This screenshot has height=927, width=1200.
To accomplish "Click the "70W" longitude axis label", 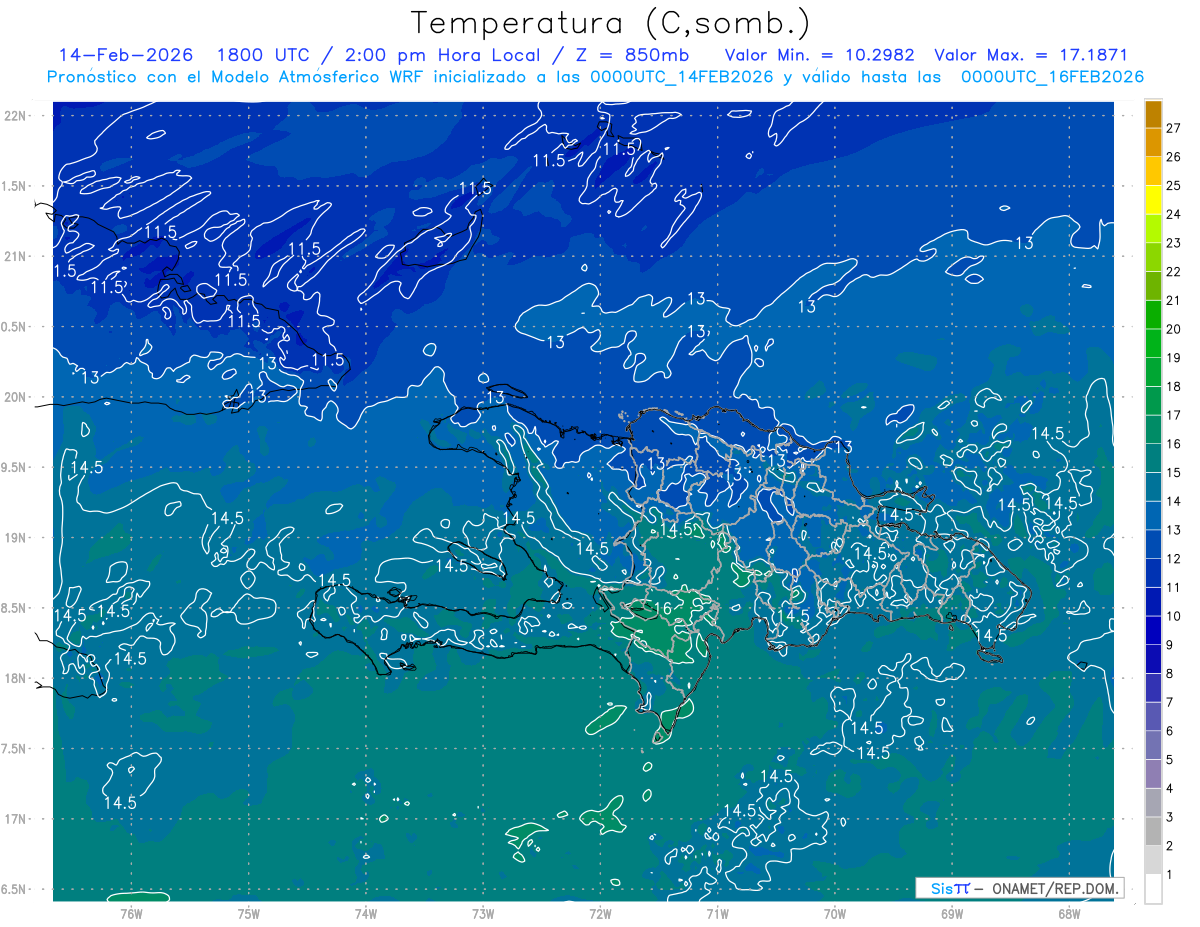I will pos(835,913).
